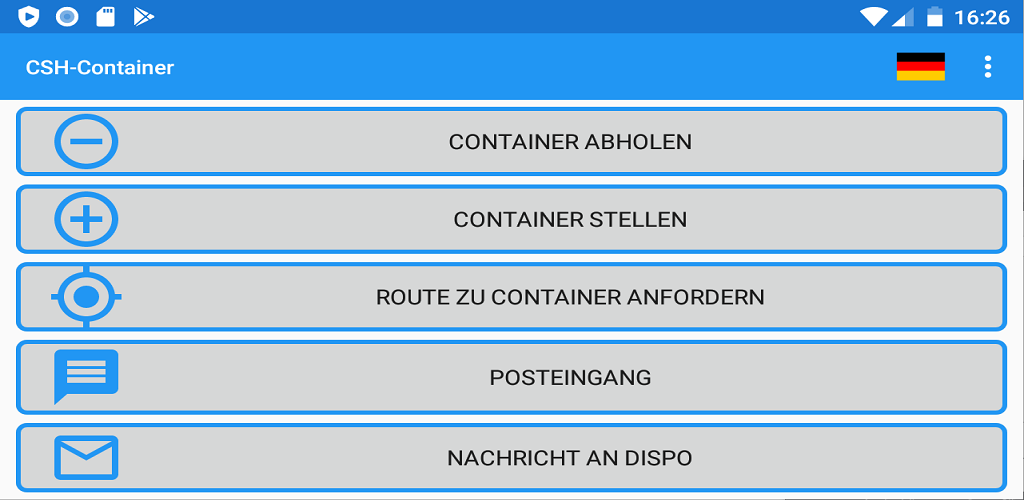This screenshot has width=1024, height=500.
Task: Change language via German flag icon
Action: (x=921, y=67)
